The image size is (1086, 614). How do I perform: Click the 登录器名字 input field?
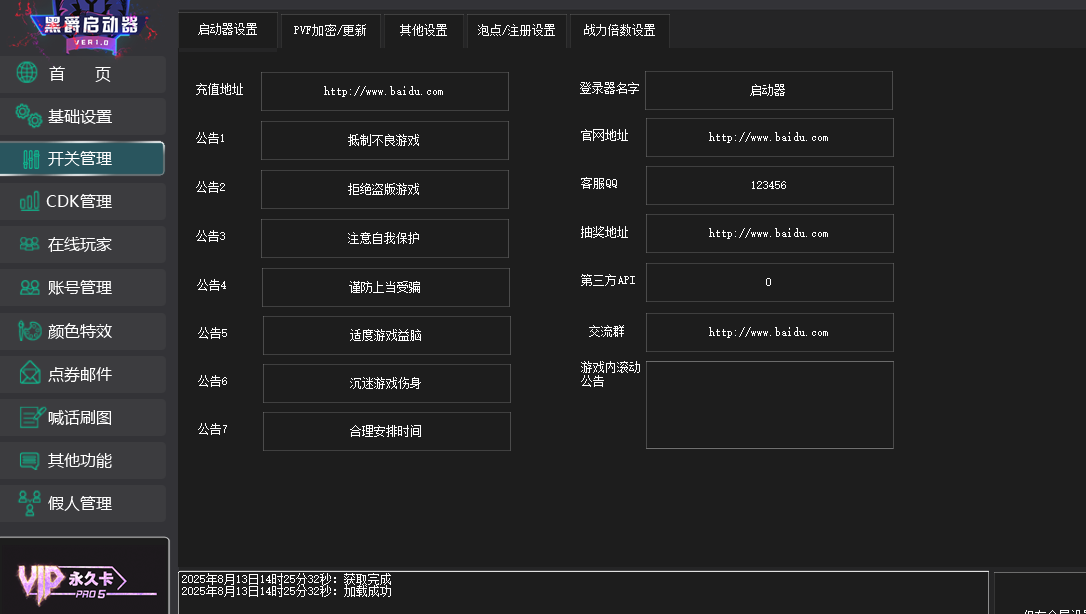point(768,90)
